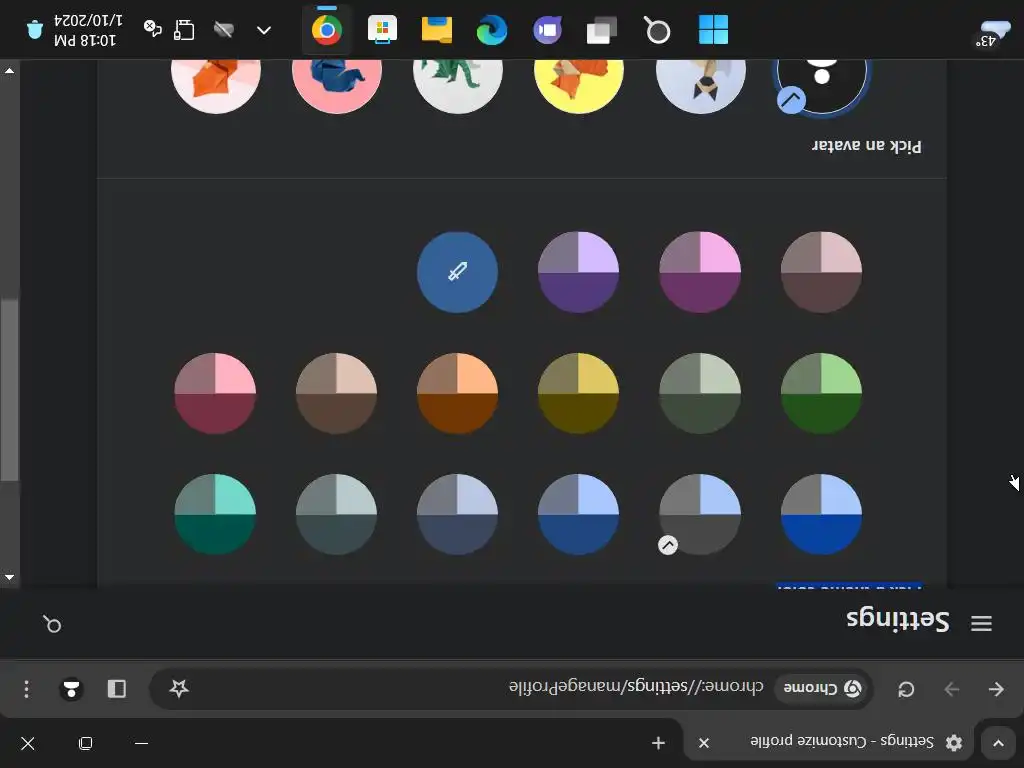Viewport: 1024px width, 768px height.
Task: Choose the bright green theme color
Action: coord(822,393)
